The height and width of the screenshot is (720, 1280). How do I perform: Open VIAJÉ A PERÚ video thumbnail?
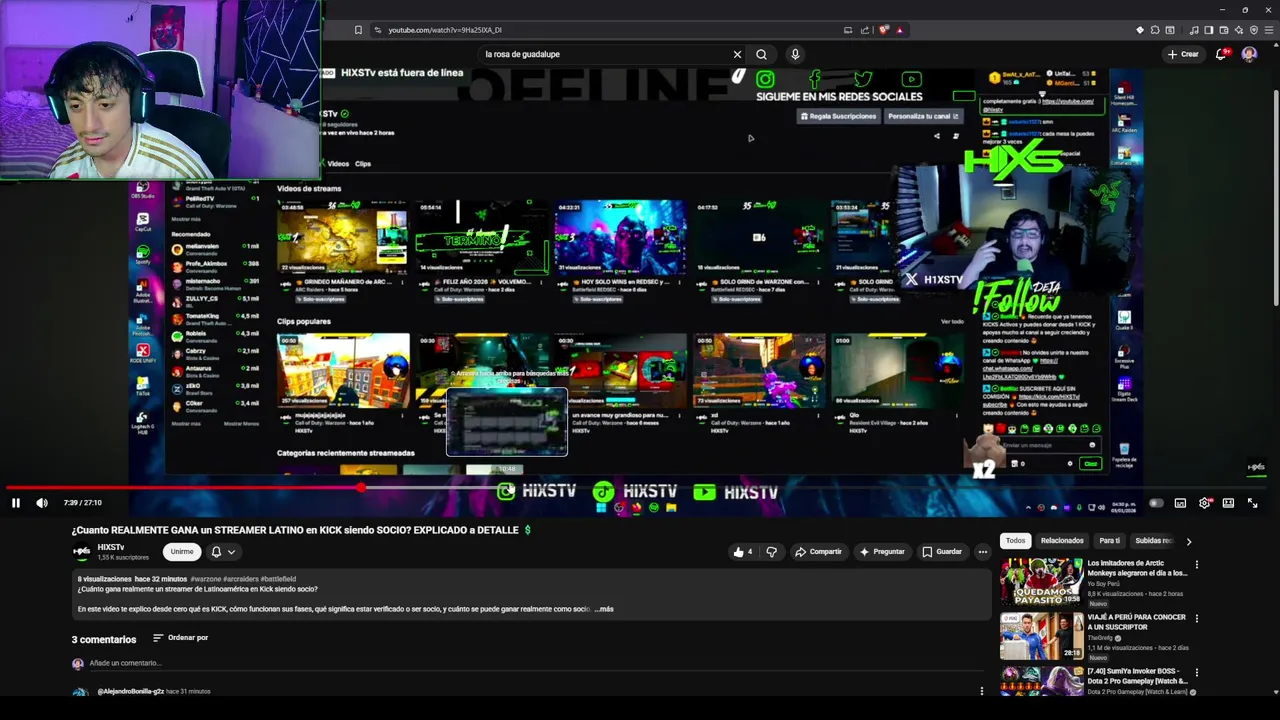(1041, 636)
